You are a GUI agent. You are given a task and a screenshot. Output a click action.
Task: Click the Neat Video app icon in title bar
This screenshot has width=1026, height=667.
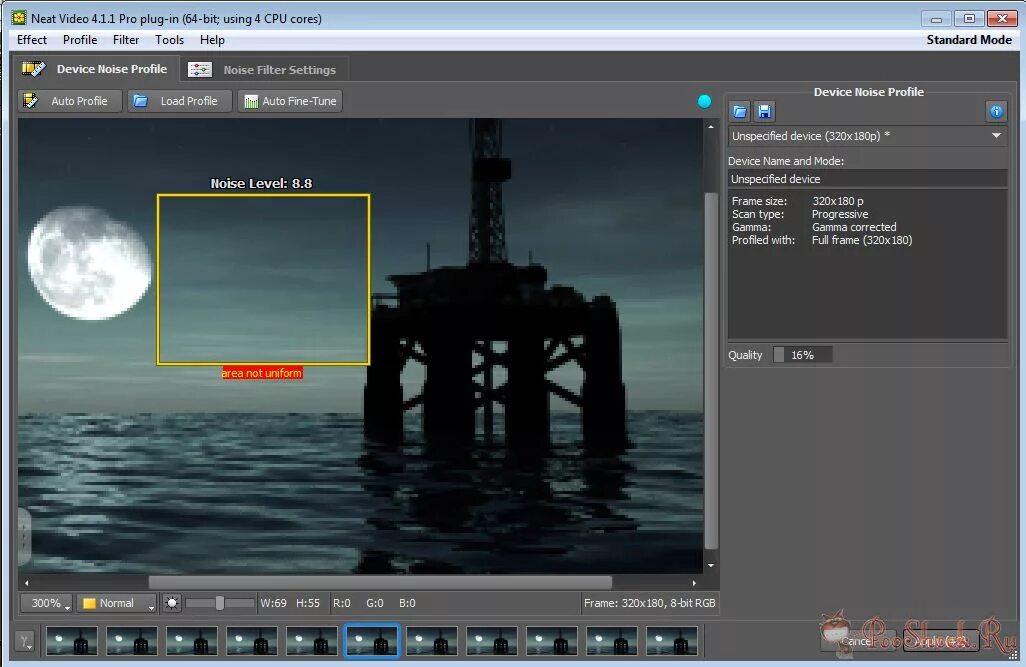coord(19,18)
